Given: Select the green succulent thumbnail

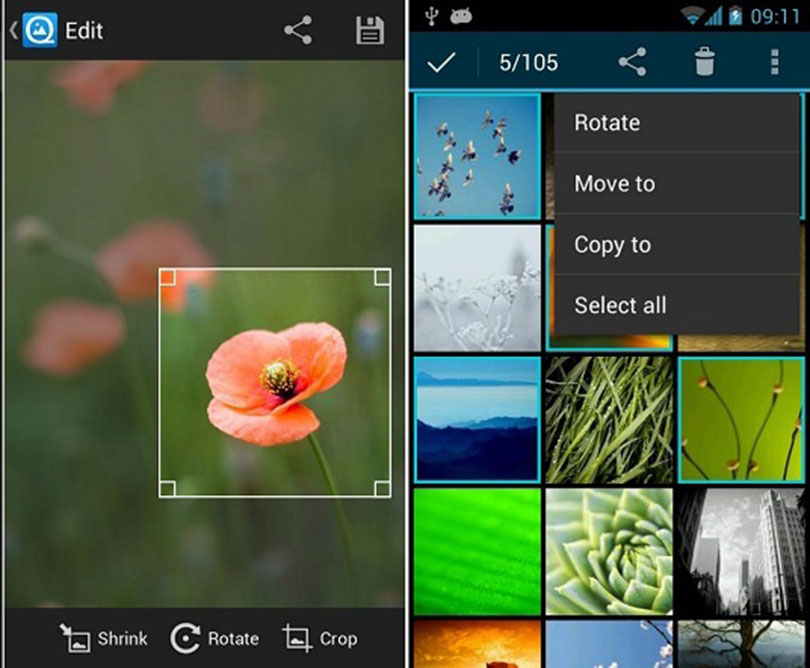Looking at the screenshot, I should point(609,552).
